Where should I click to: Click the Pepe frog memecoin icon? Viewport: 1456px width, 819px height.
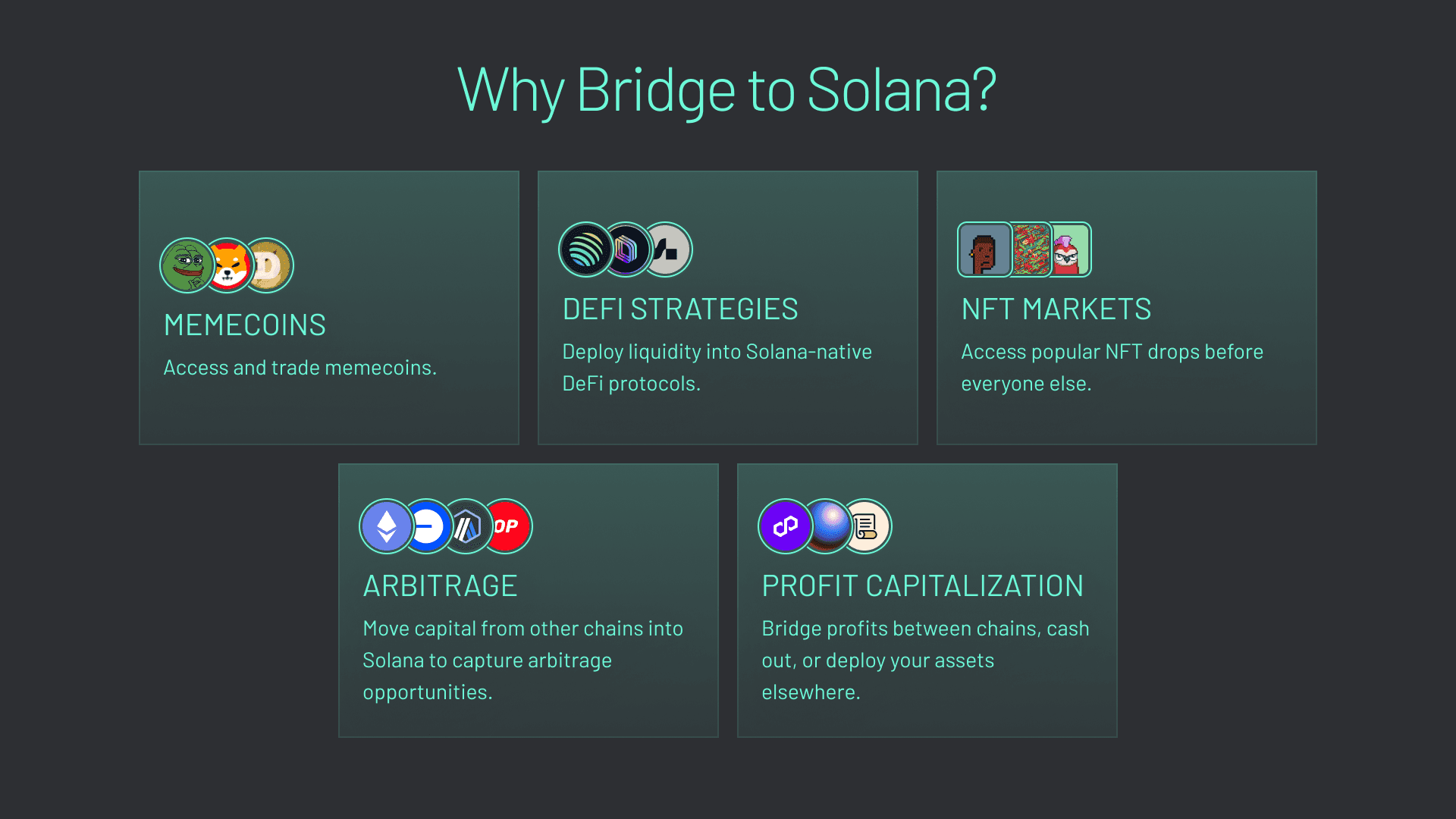[186, 265]
